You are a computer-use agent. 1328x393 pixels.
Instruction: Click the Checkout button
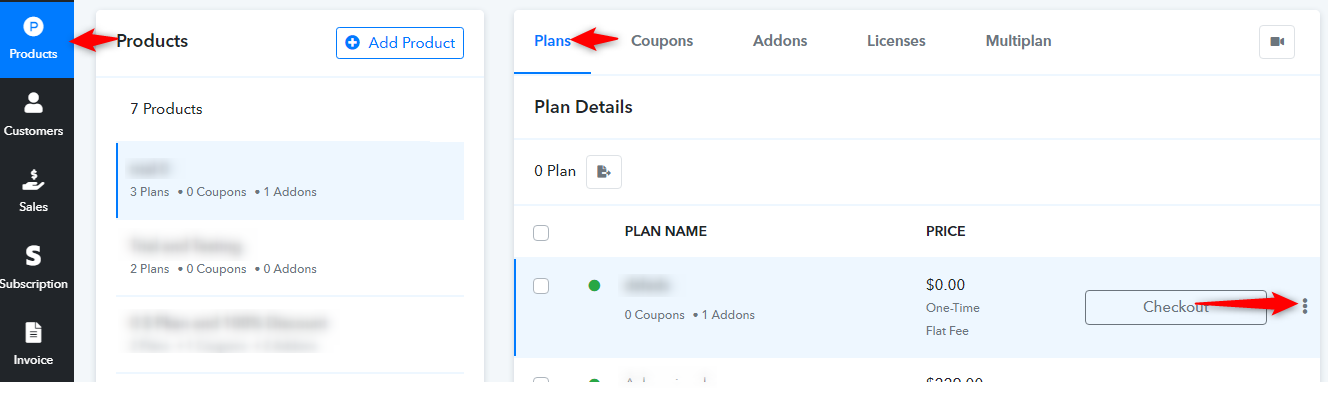(x=1176, y=307)
